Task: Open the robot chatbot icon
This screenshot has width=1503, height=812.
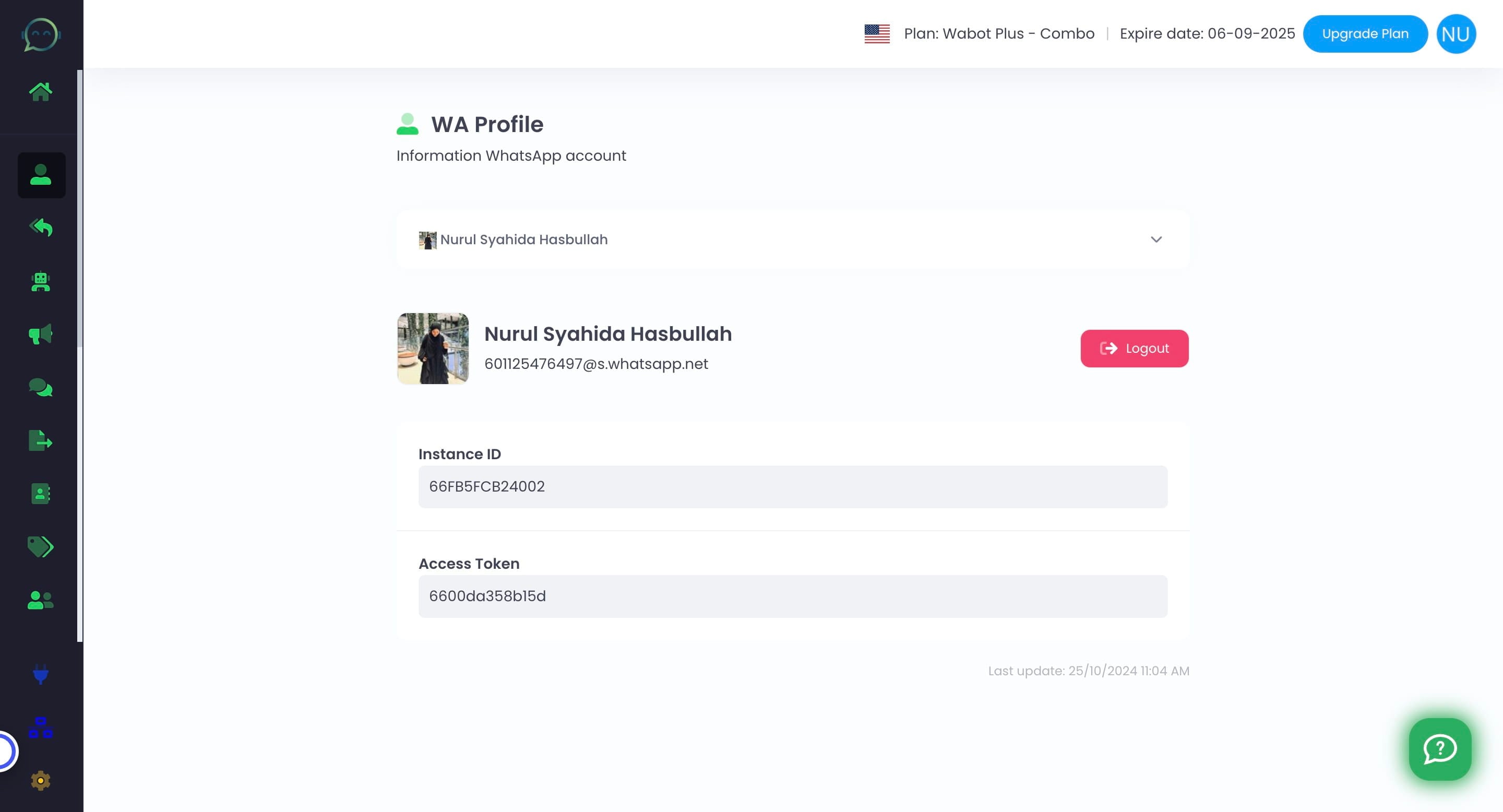Action: [40, 282]
